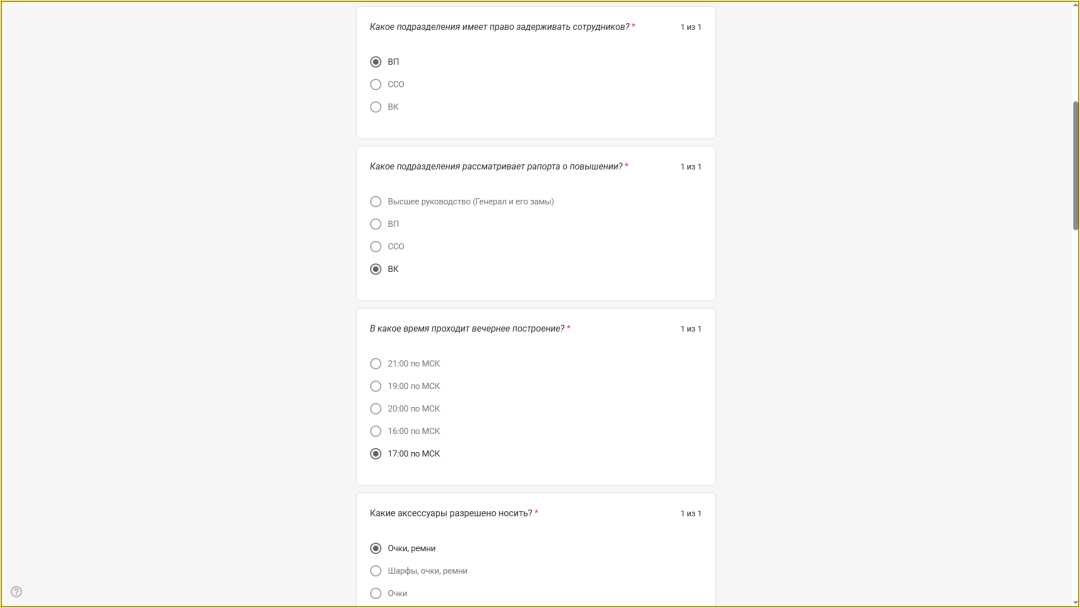Choose Высшее руководство (Генерал и его замы)
This screenshot has height=608, width=1080.
376,202
